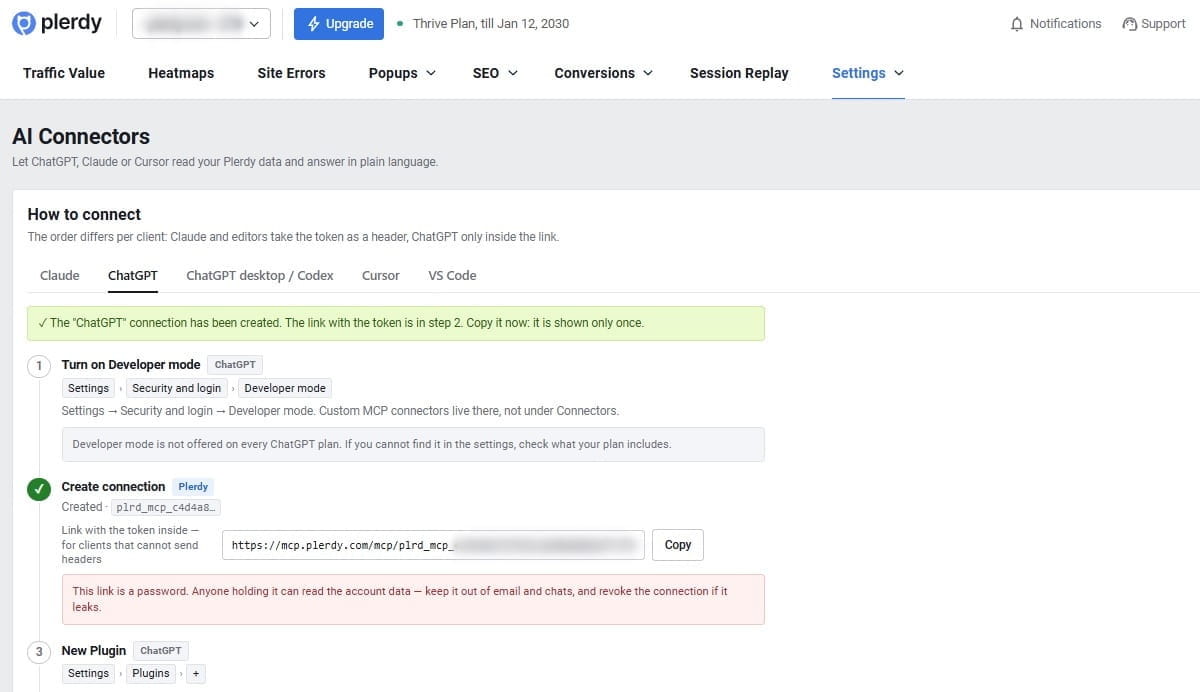Open the blurred site selector dropdown

point(201,24)
